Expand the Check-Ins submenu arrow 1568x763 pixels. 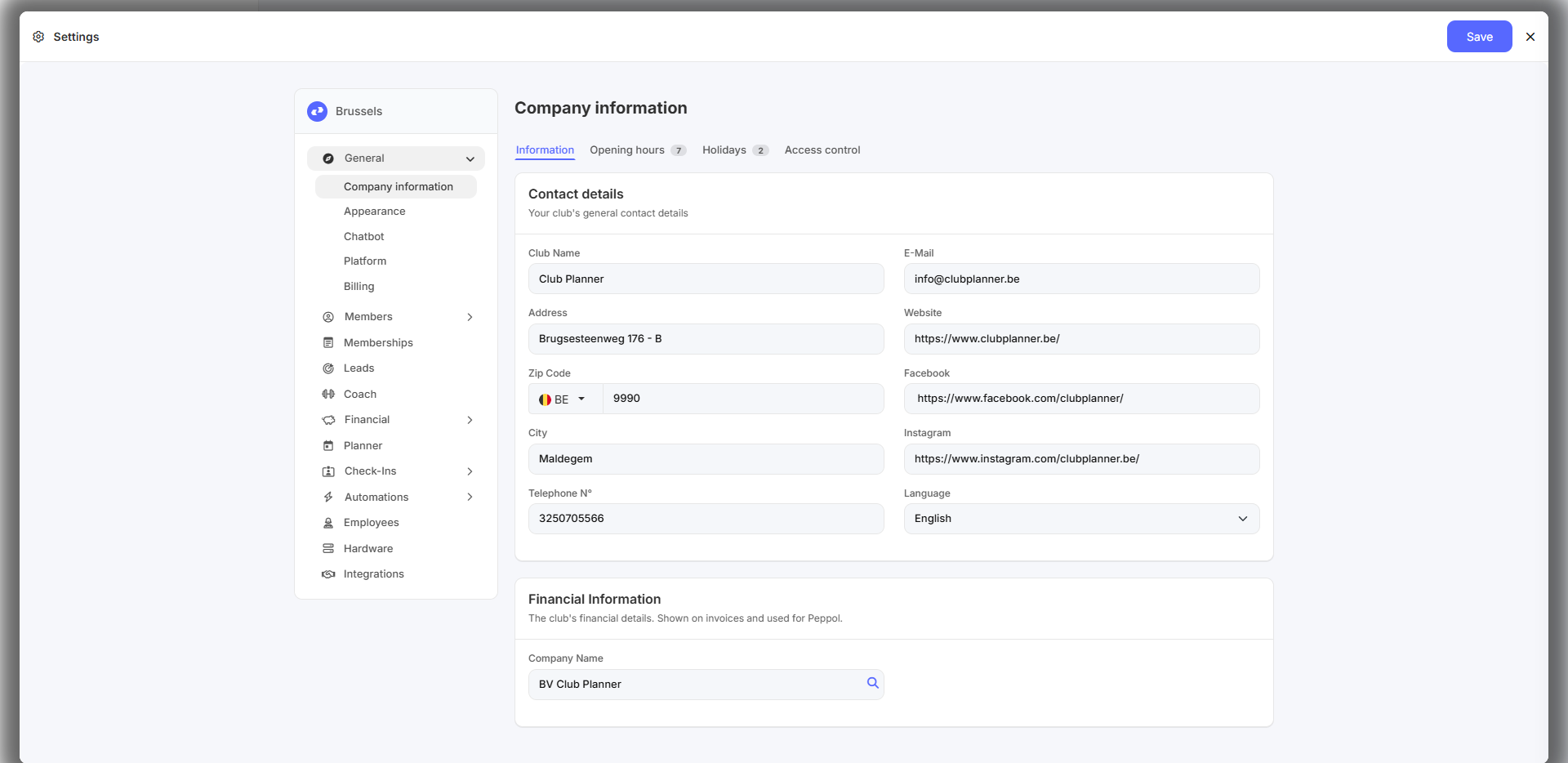click(470, 471)
